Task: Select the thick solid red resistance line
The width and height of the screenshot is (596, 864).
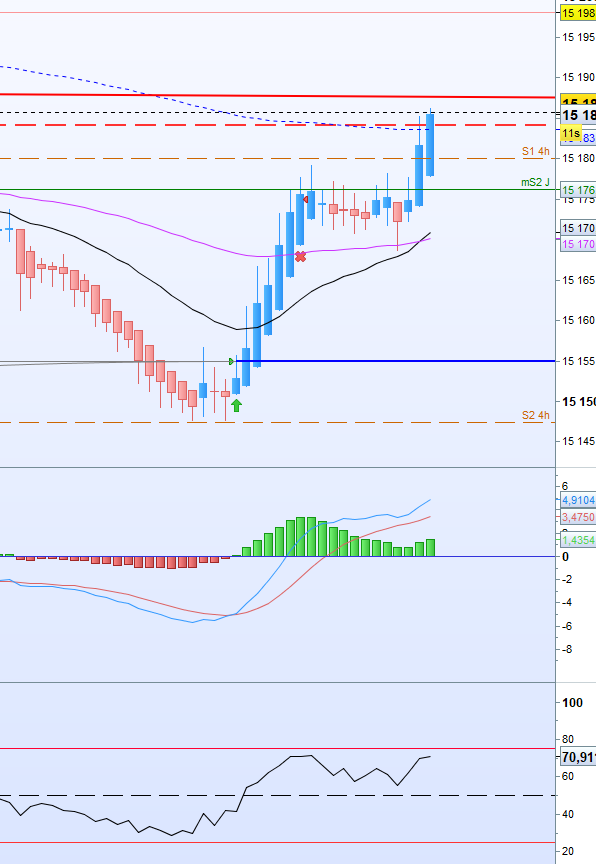Action: (278, 96)
